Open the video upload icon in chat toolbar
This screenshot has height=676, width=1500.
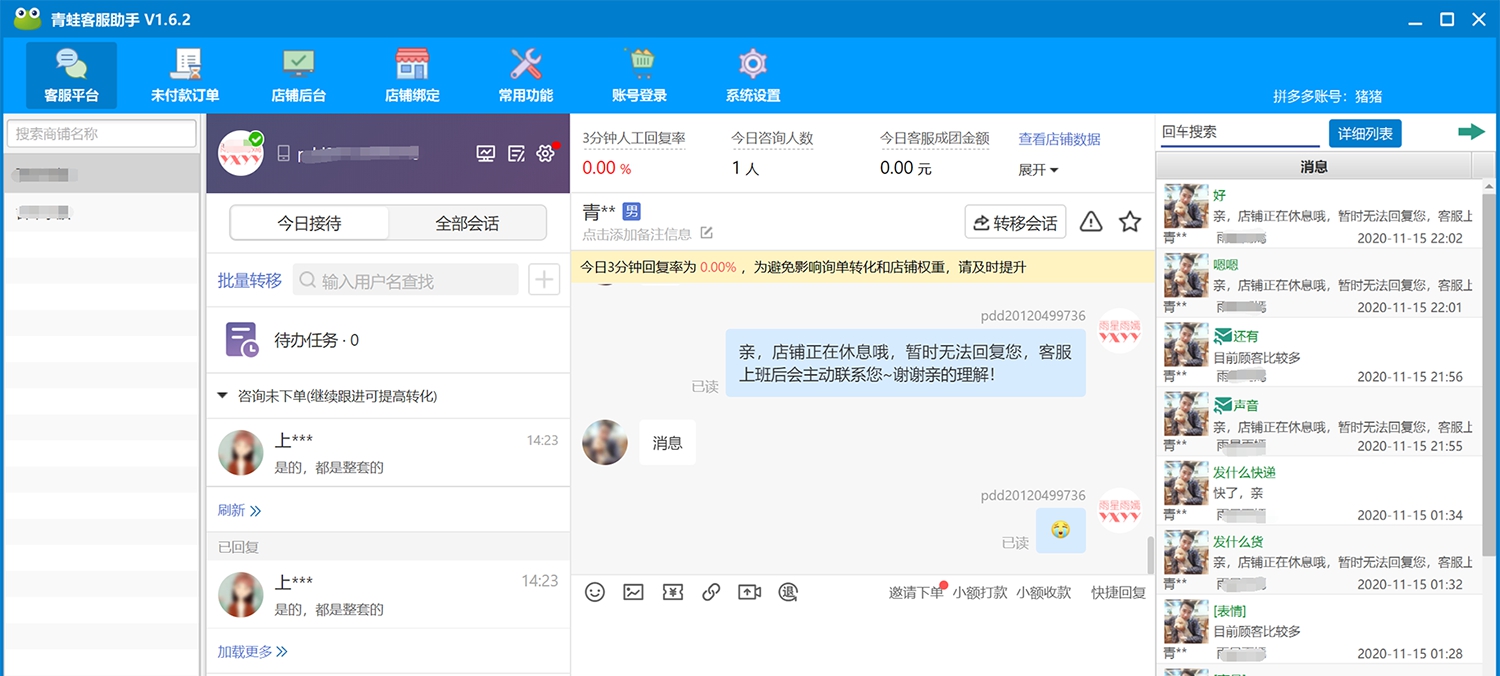[x=749, y=591]
